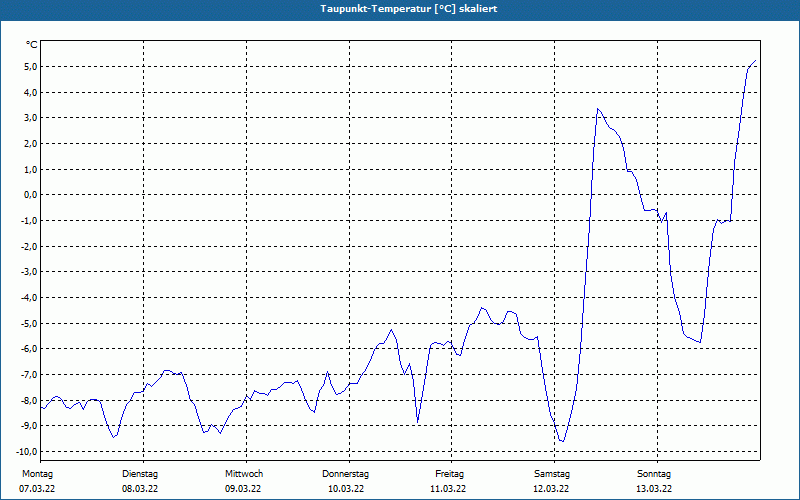
Task: Select the -10,0 y-axis label
Action: 26,452
